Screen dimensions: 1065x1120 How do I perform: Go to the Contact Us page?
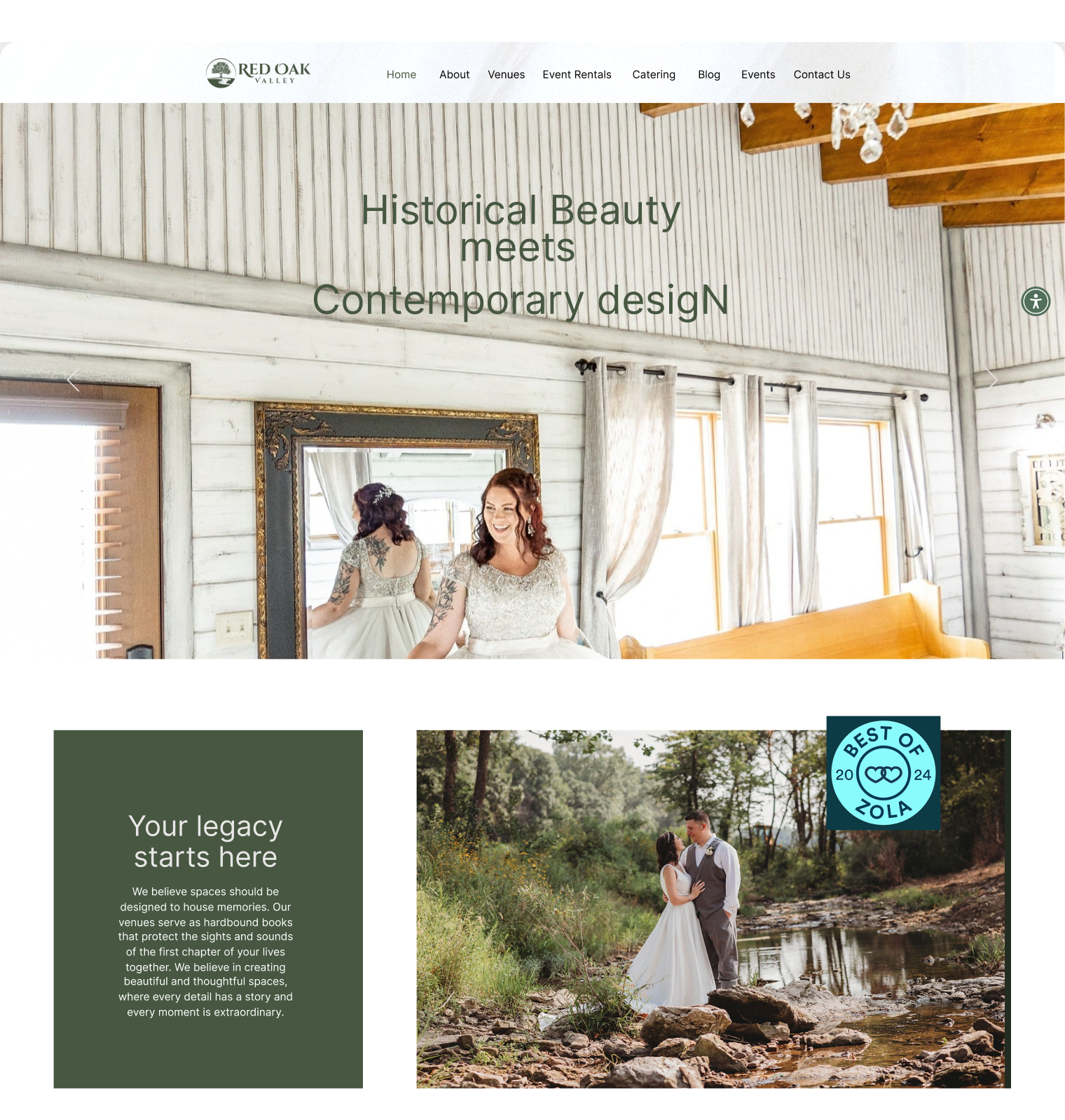pos(822,74)
